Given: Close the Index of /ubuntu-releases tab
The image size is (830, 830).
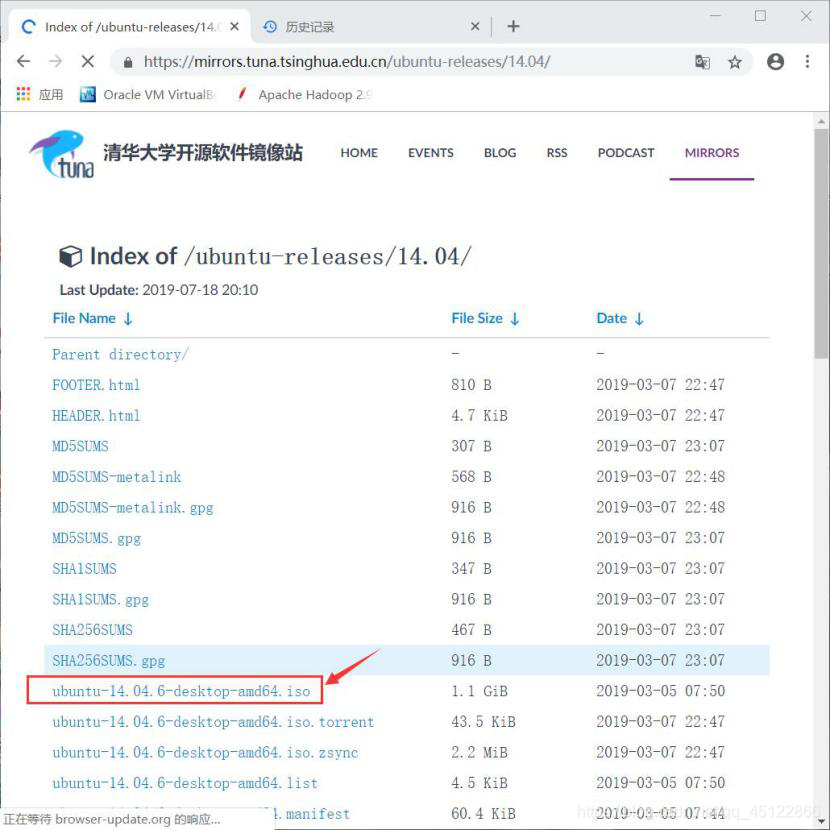Looking at the screenshot, I should [234, 26].
